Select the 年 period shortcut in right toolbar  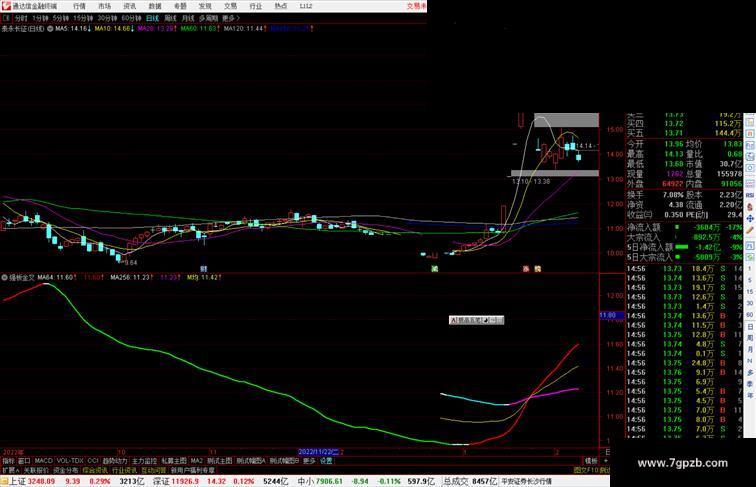pos(750,395)
